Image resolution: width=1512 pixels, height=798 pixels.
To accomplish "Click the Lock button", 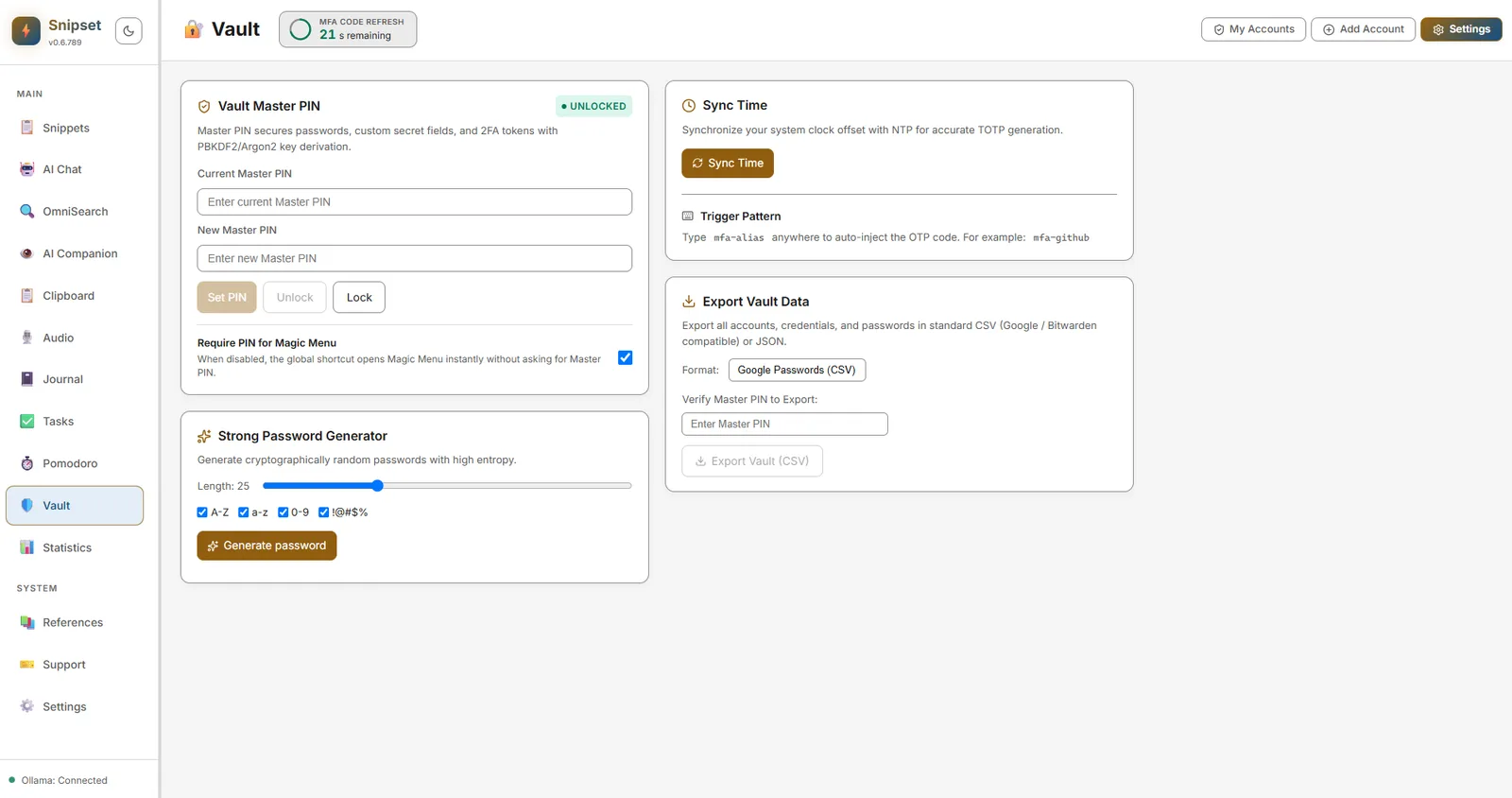I will click(x=359, y=297).
